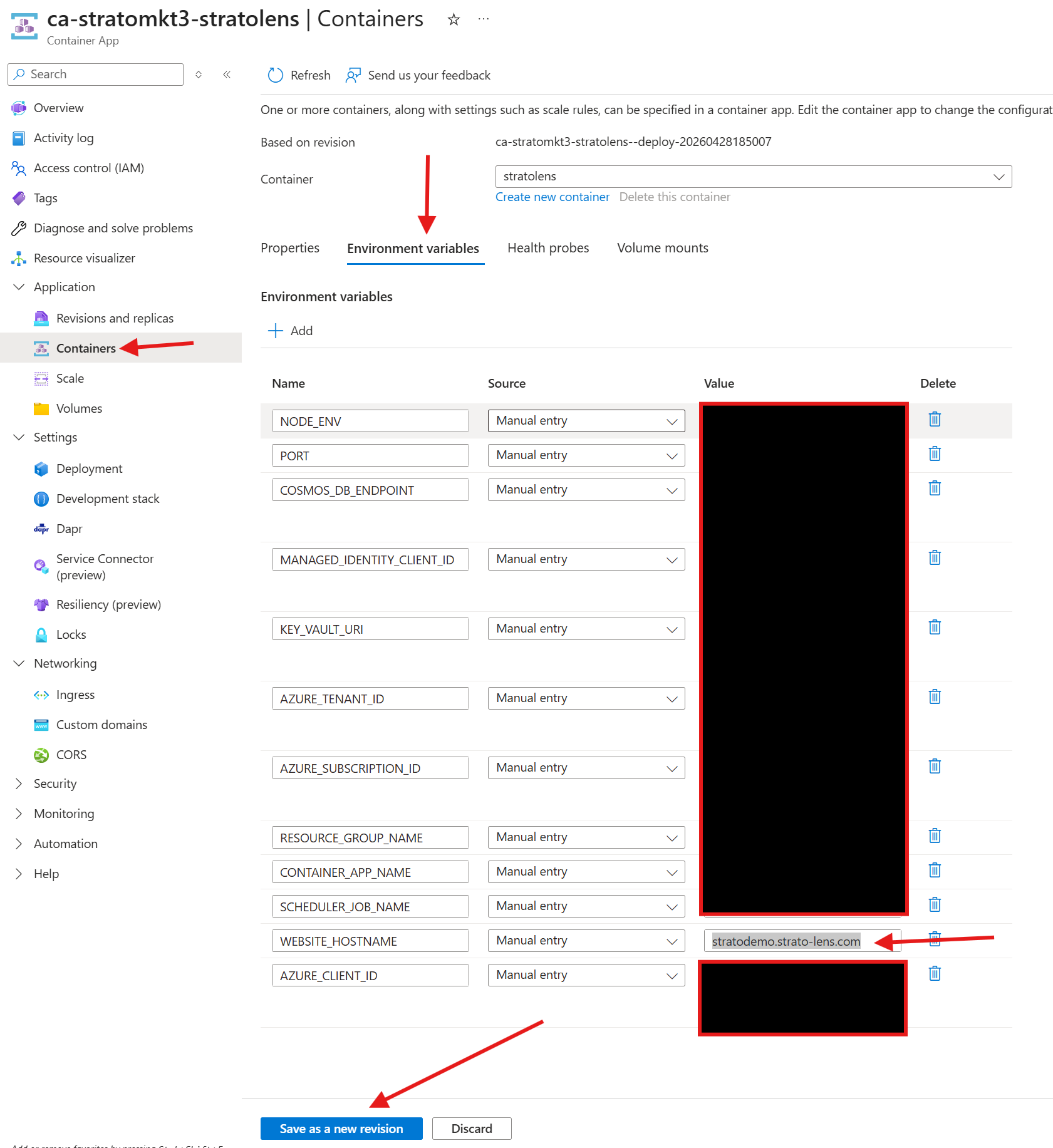Switch to the Properties tab
The width and height of the screenshot is (1053, 1148).
click(x=290, y=248)
